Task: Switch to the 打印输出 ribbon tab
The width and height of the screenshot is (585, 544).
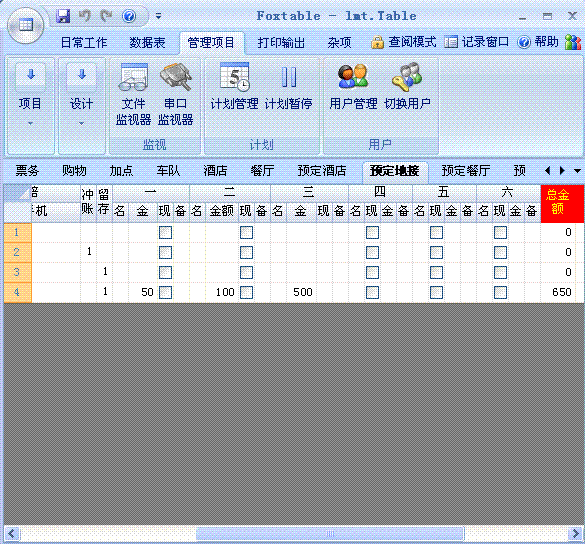Action: [281, 43]
